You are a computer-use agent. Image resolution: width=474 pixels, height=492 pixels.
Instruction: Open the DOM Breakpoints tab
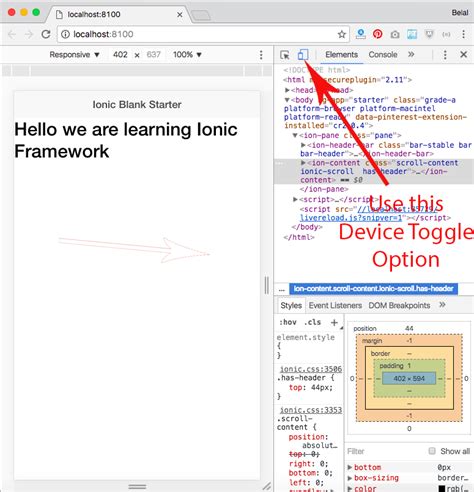[399, 305]
